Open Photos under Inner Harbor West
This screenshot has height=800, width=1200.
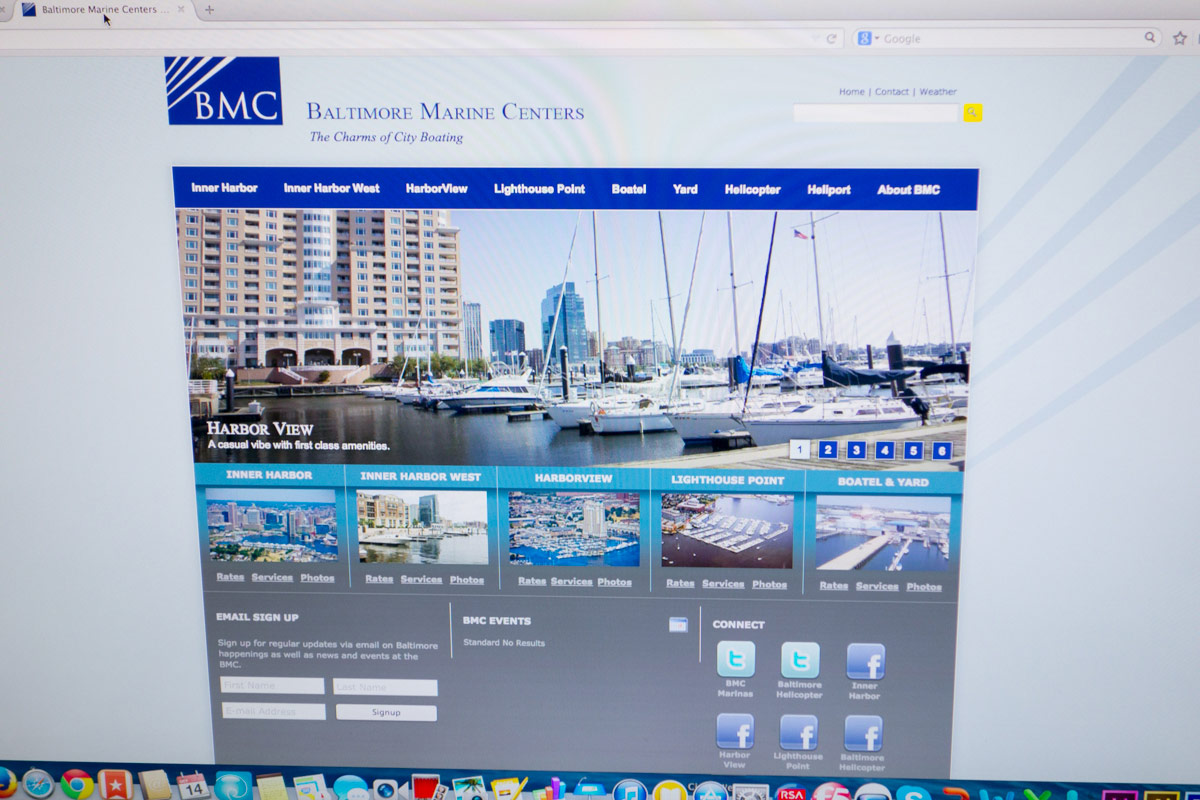[466, 580]
